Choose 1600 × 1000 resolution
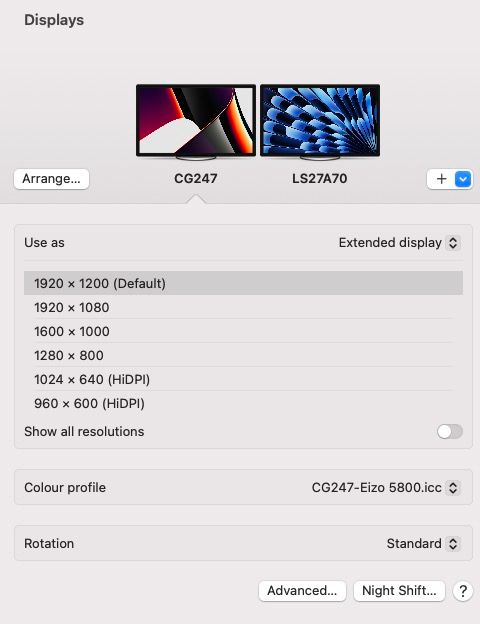This screenshot has width=480, height=624. tap(243, 331)
